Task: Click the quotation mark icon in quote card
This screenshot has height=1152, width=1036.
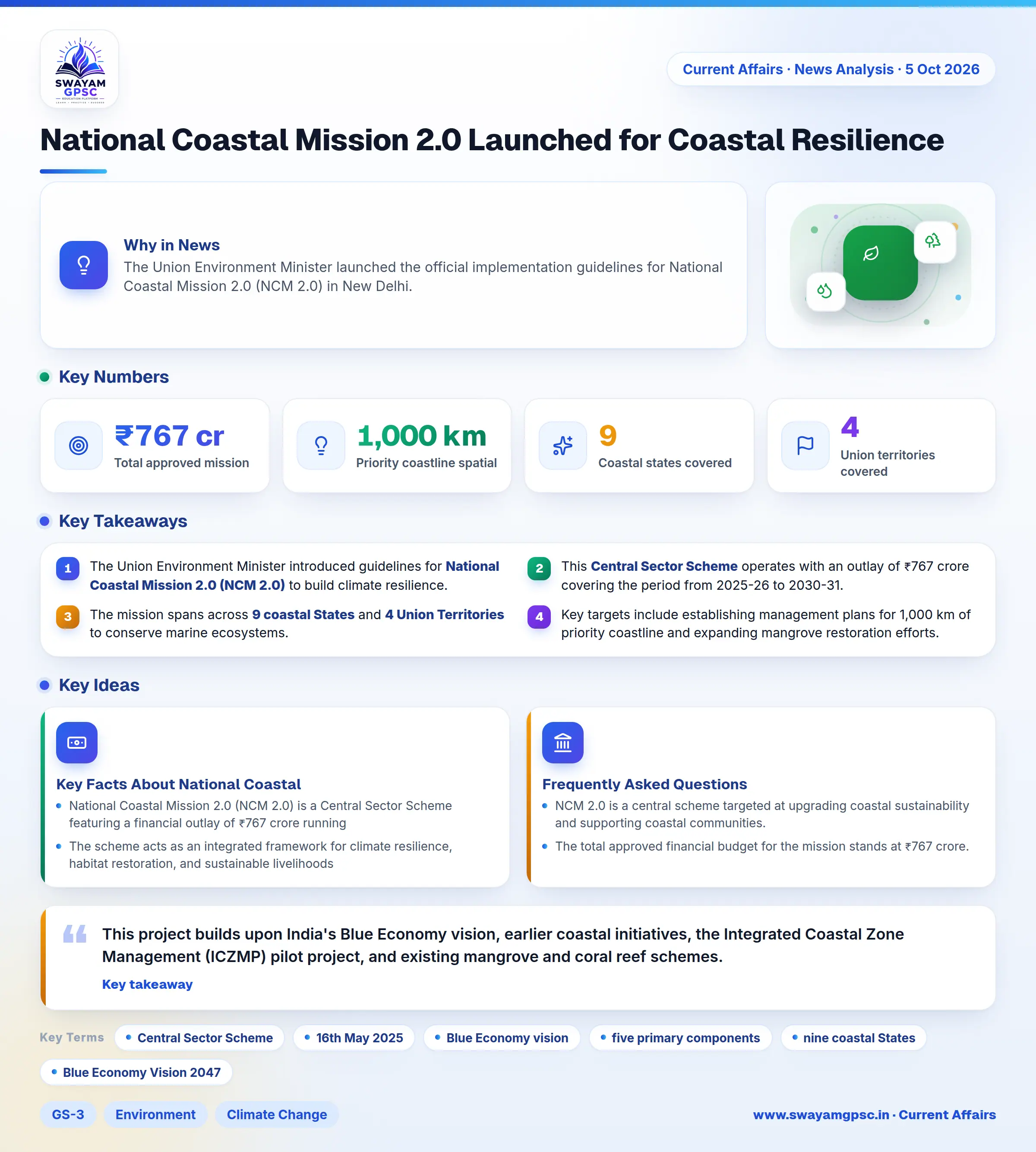Action: (75, 934)
